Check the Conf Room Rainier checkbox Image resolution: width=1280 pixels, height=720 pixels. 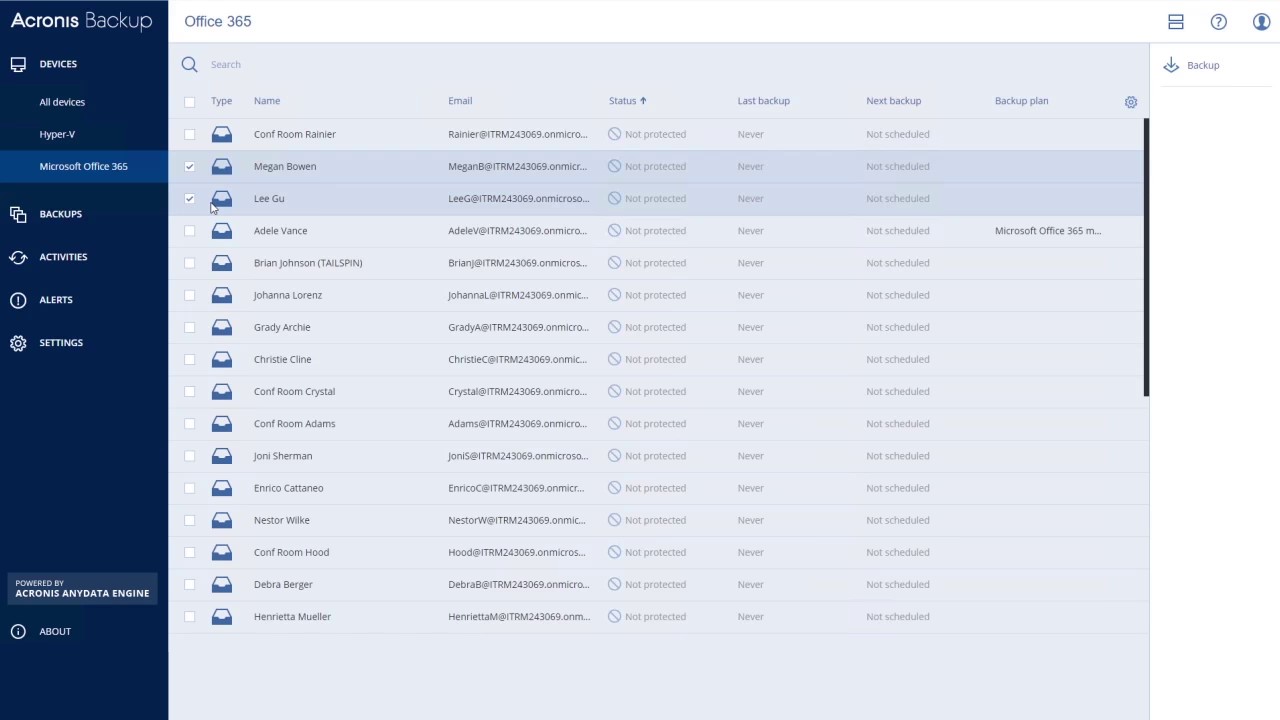189,134
